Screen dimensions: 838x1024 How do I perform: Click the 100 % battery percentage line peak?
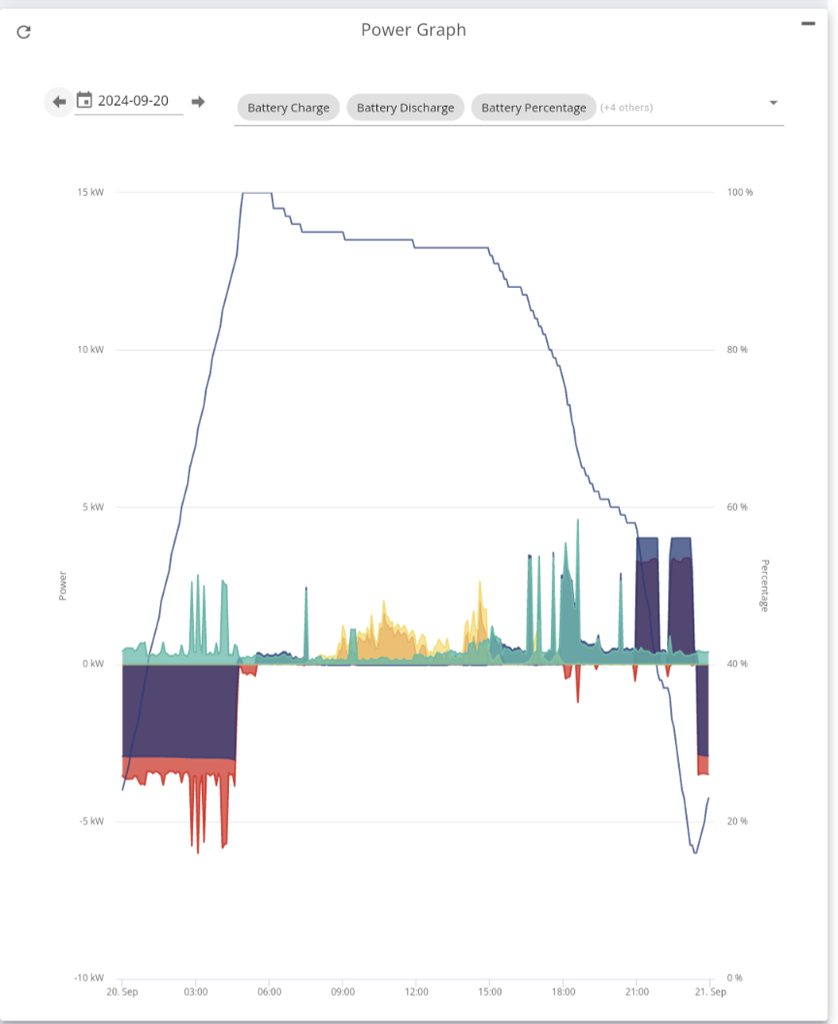point(256,193)
